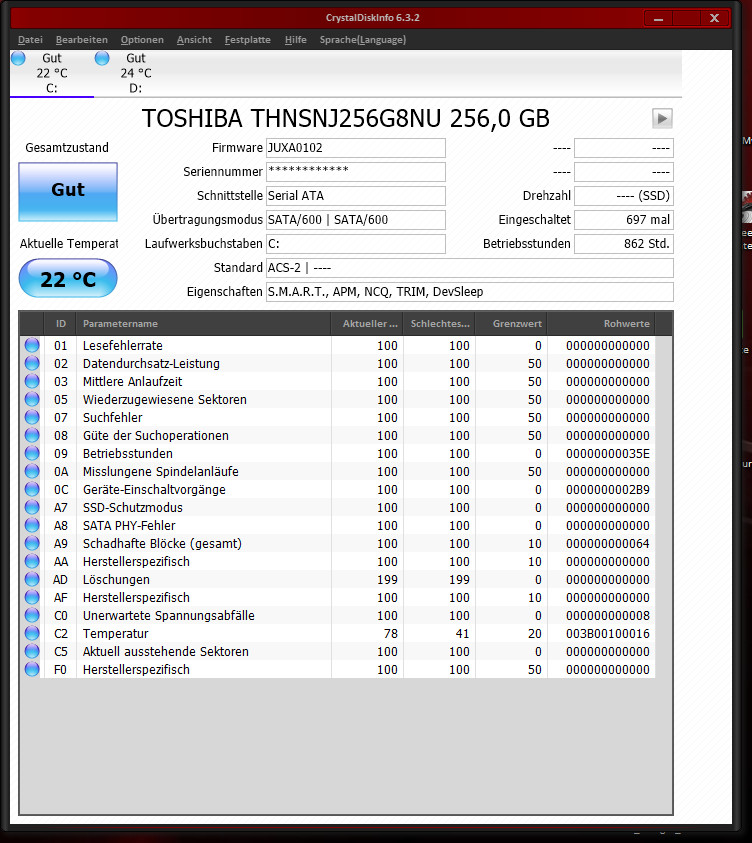Screen dimensions: 752x843
Task: Minimize the CrystalDiskInfo window
Action: [x=658, y=18]
